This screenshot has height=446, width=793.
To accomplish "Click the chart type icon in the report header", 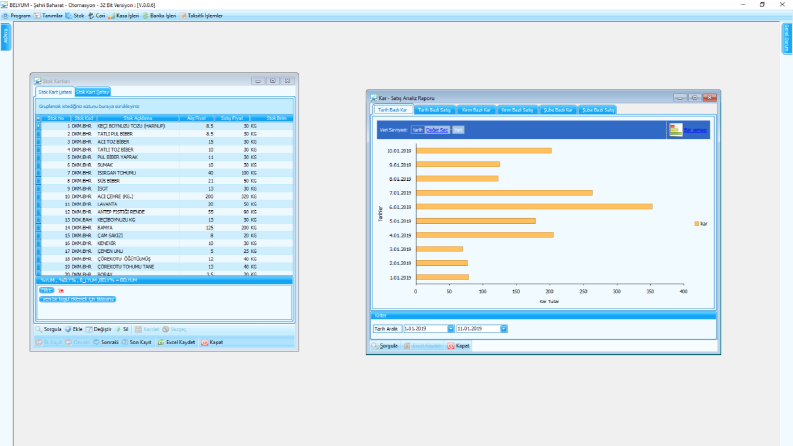I will point(676,130).
